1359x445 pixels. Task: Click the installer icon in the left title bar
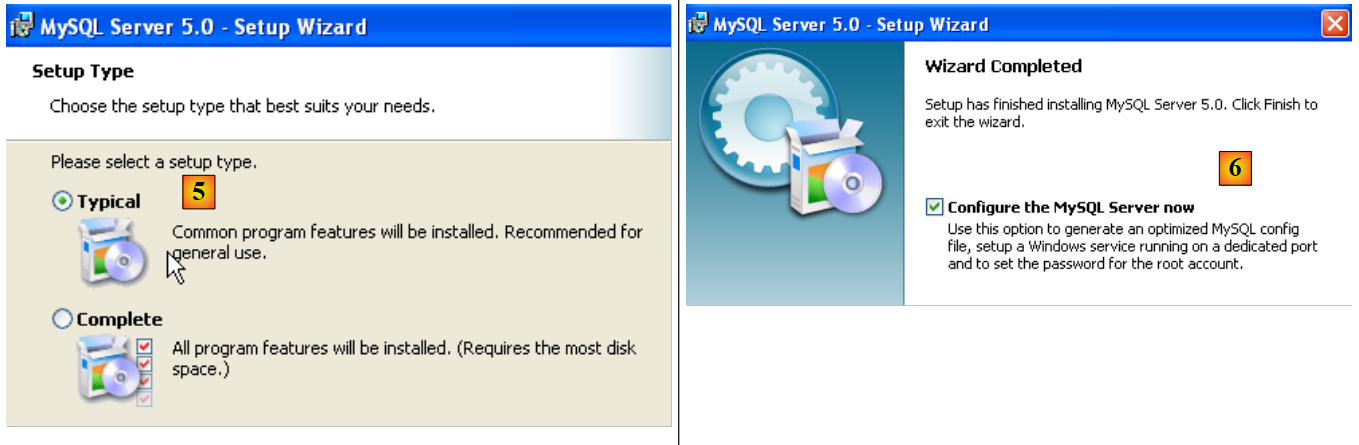21,26
